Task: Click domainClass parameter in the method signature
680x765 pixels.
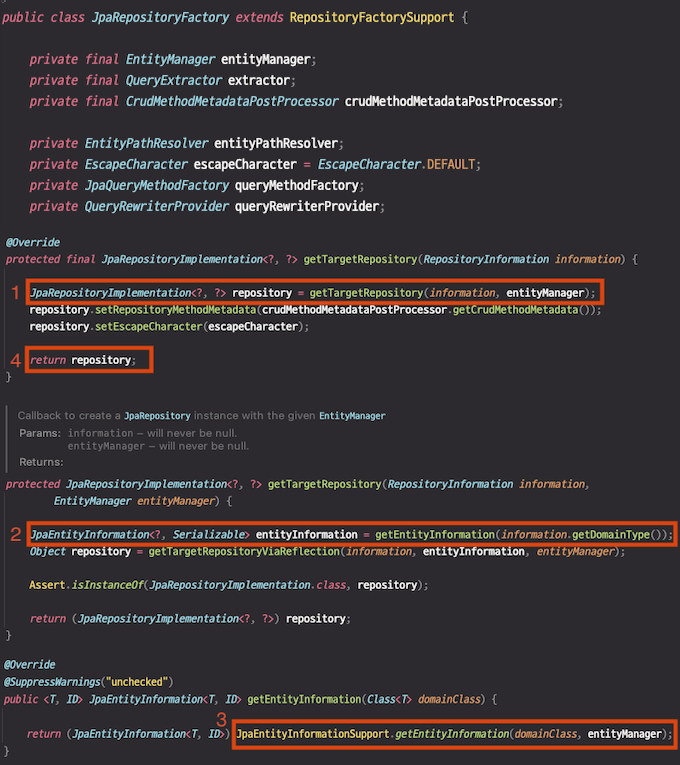Action: (449, 699)
